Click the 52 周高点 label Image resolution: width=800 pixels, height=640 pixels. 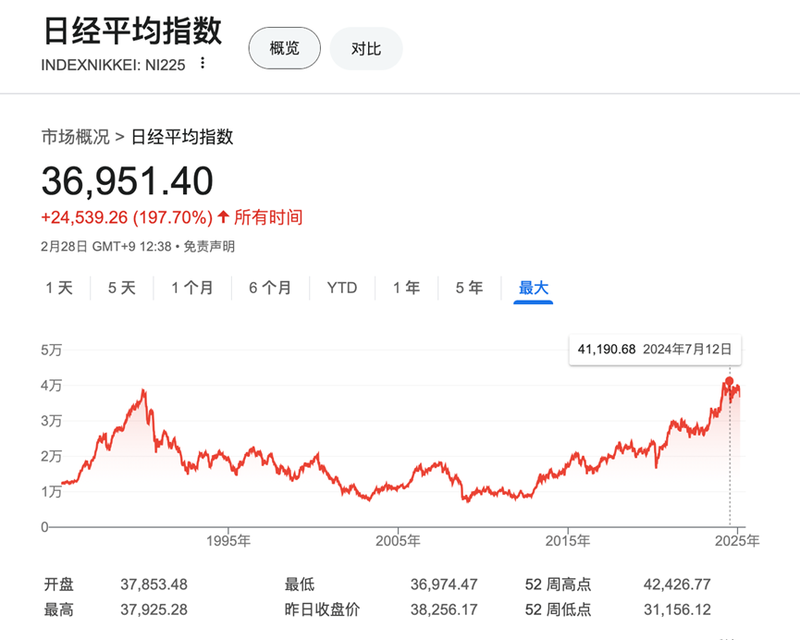click(x=558, y=584)
